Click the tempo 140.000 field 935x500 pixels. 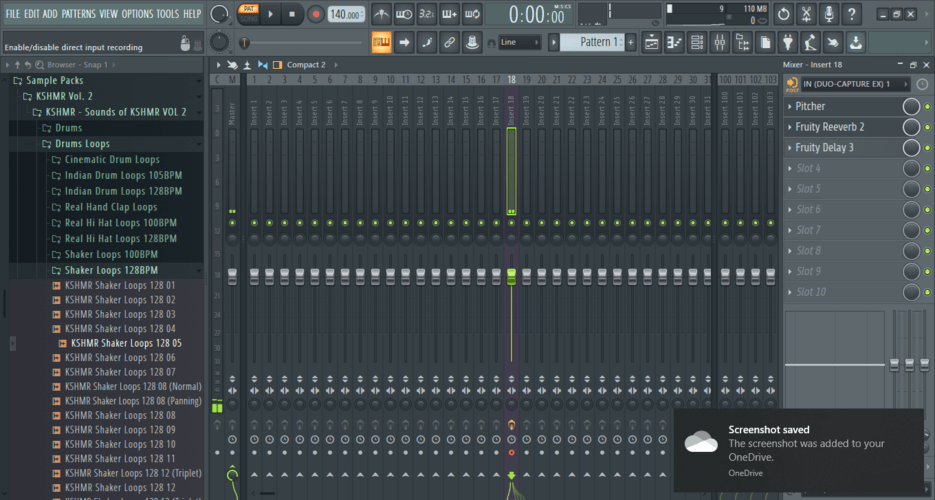(x=346, y=14)
